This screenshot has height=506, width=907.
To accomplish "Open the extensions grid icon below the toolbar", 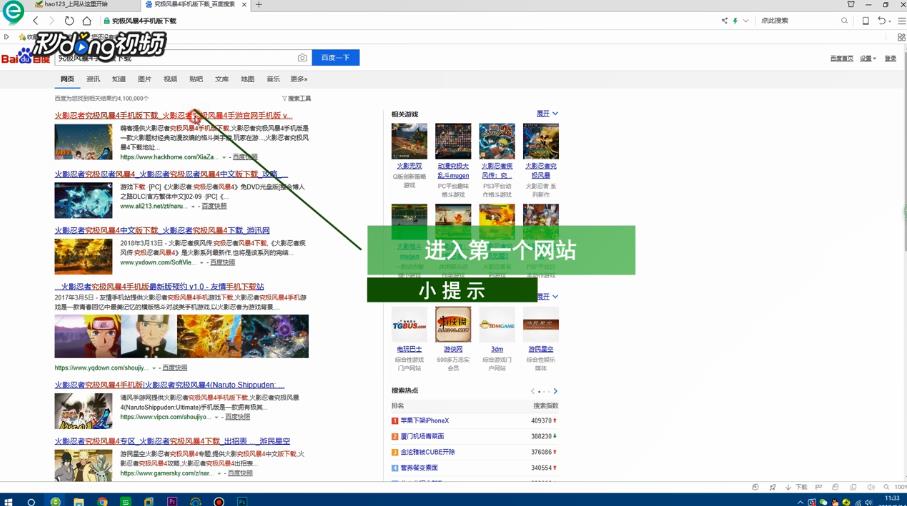I will click(x=901, y=37).
